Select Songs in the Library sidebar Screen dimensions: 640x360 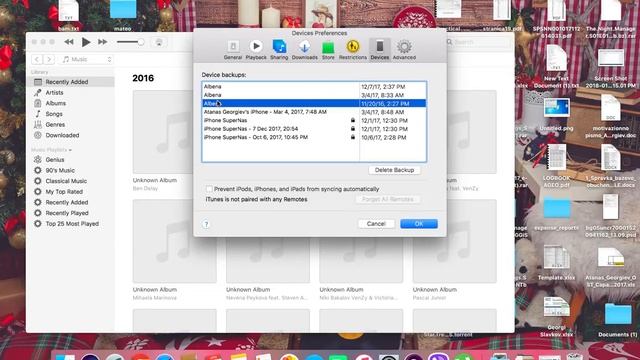pos(73,114)
